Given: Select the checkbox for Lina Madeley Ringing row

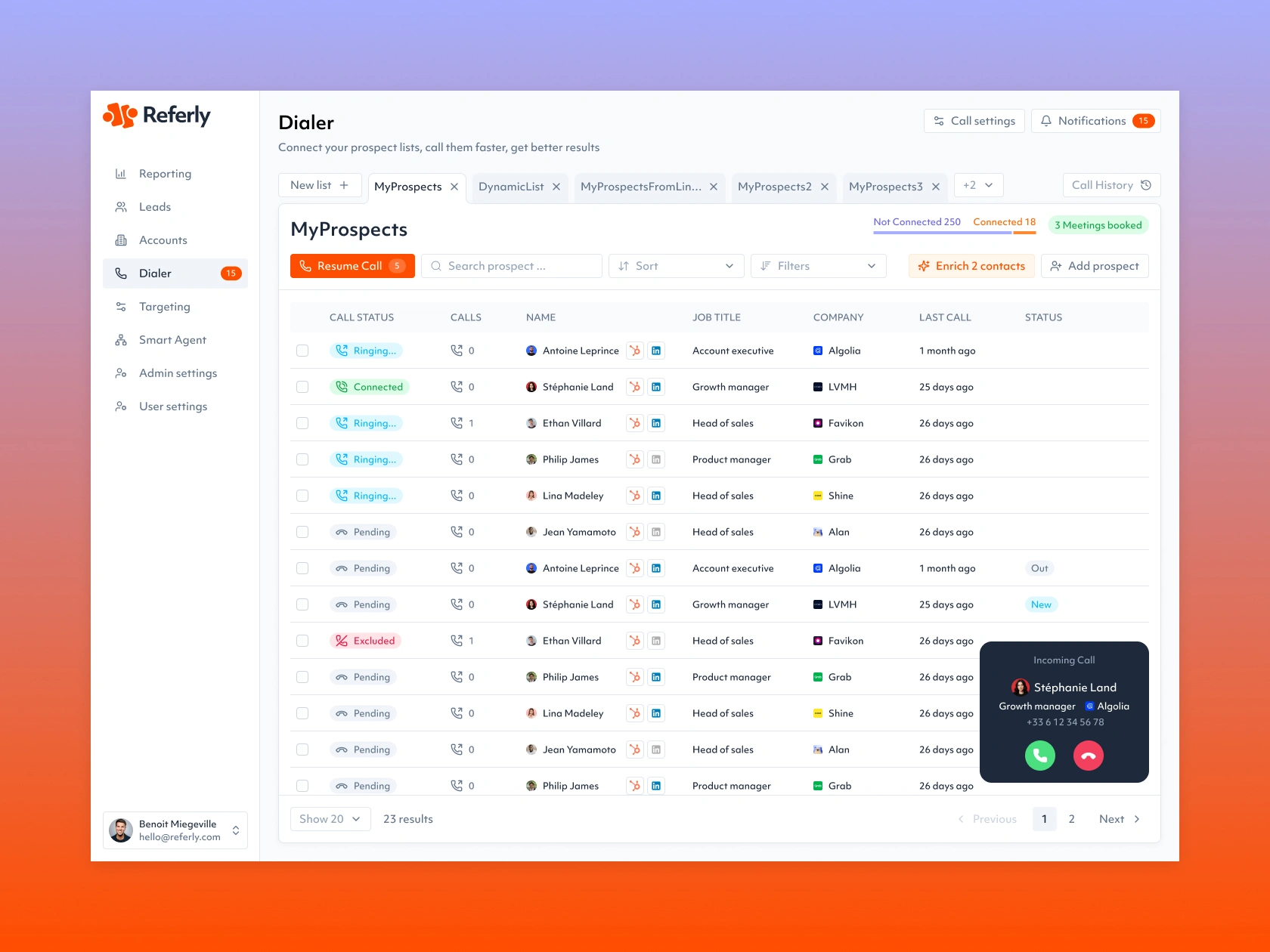Looking at the screenshot, I should pyautogui.click(x=302, y=496).
